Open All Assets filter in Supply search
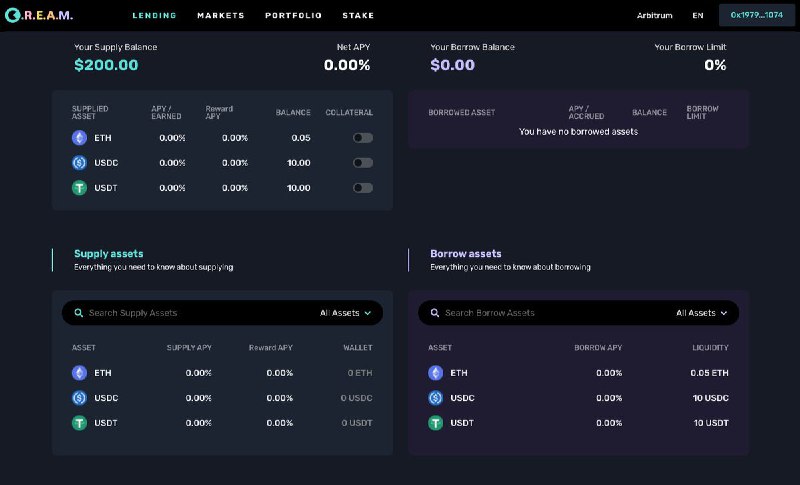The width and height of the screenshot is (800, 485). (x=345, y=313)
